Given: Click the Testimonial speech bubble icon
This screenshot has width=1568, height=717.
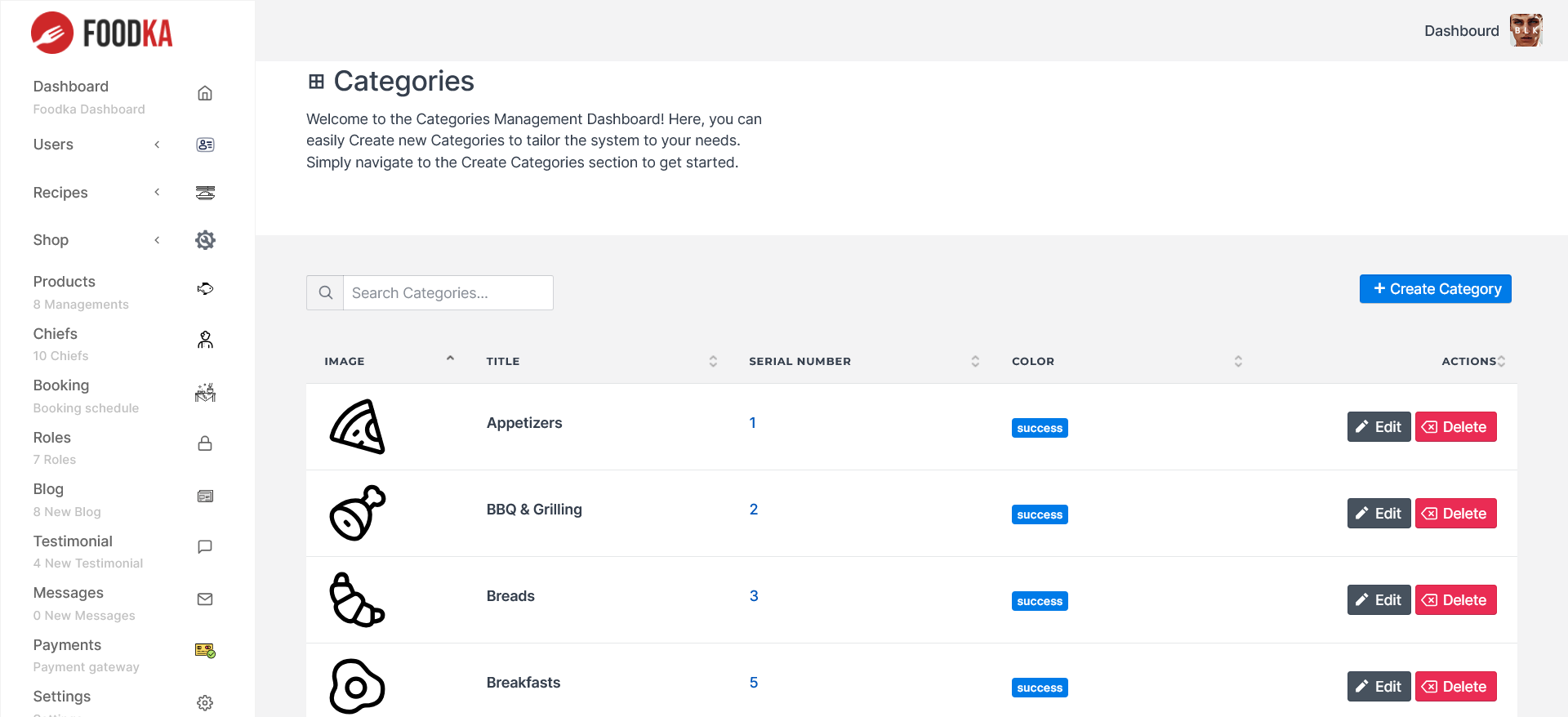Looking at the screenshot, I should (205, 547).
